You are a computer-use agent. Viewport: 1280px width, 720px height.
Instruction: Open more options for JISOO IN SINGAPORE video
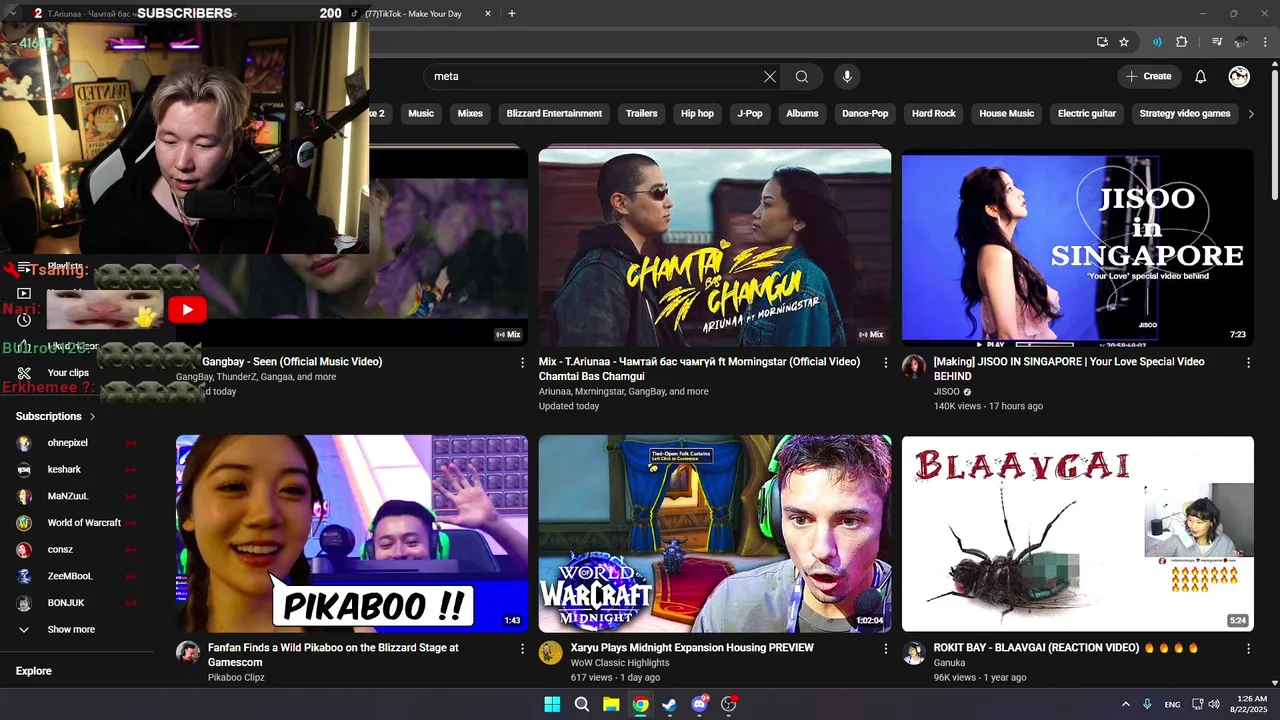1248,363
